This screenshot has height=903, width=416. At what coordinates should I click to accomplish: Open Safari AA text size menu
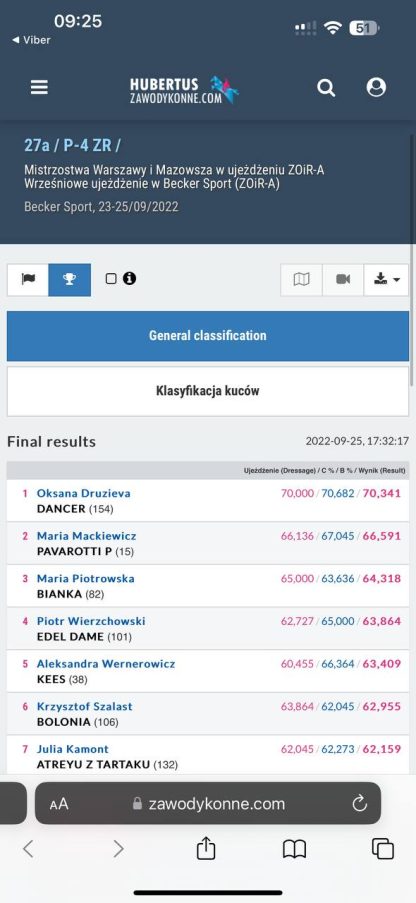59,804
